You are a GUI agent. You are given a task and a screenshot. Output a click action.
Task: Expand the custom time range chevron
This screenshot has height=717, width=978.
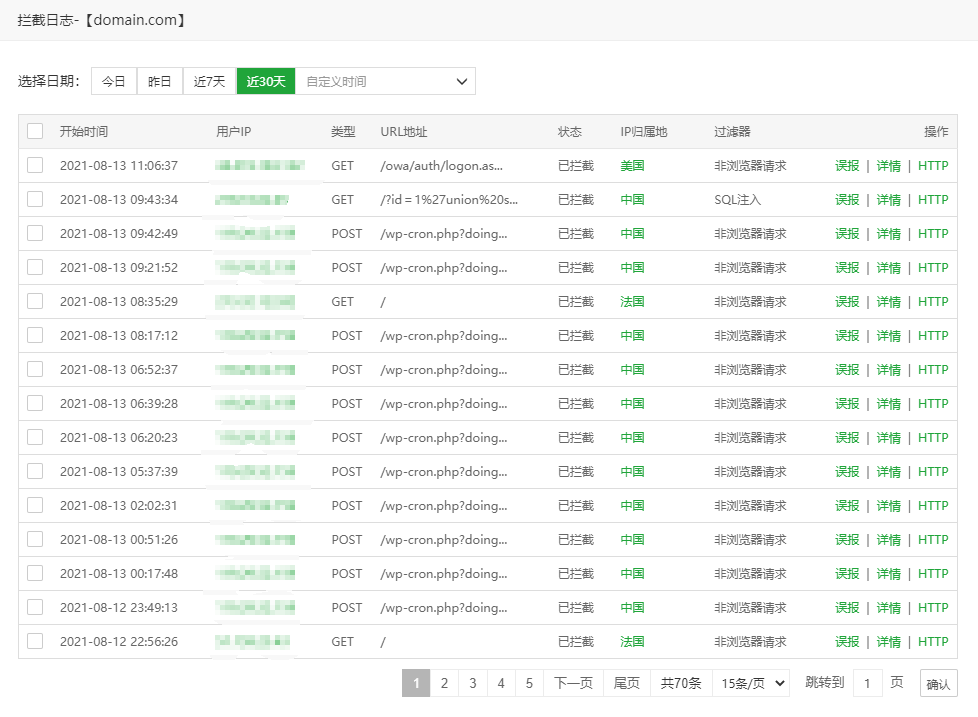click(x=459, y=81)
